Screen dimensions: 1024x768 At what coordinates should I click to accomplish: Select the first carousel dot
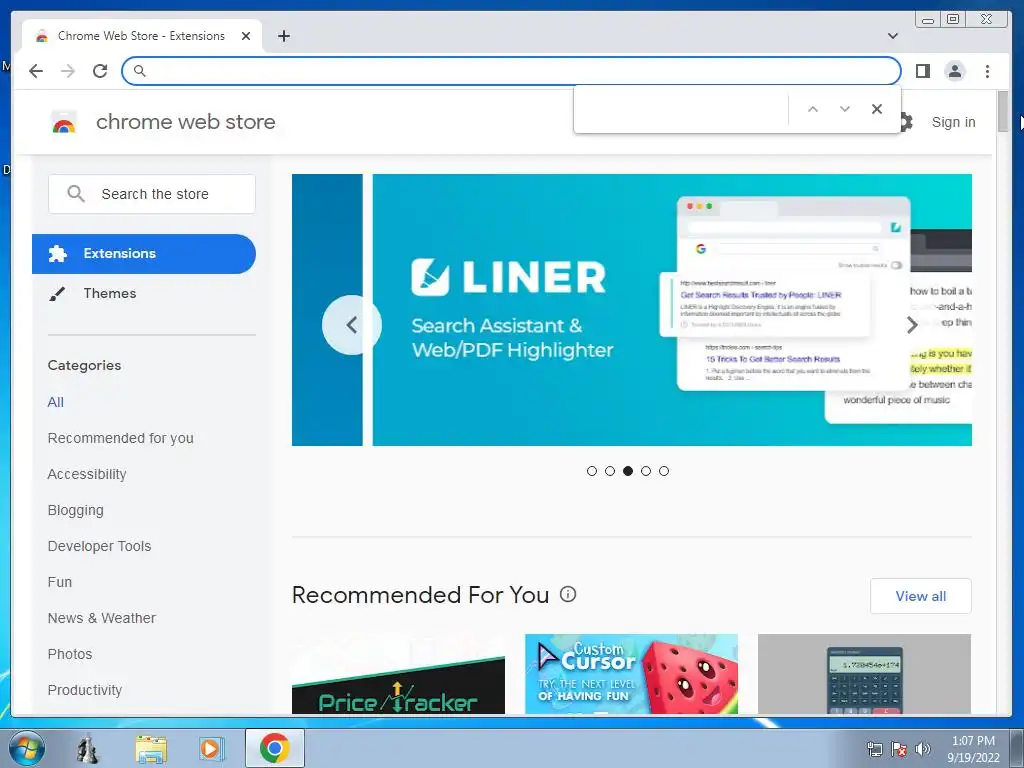click(592, 471)
